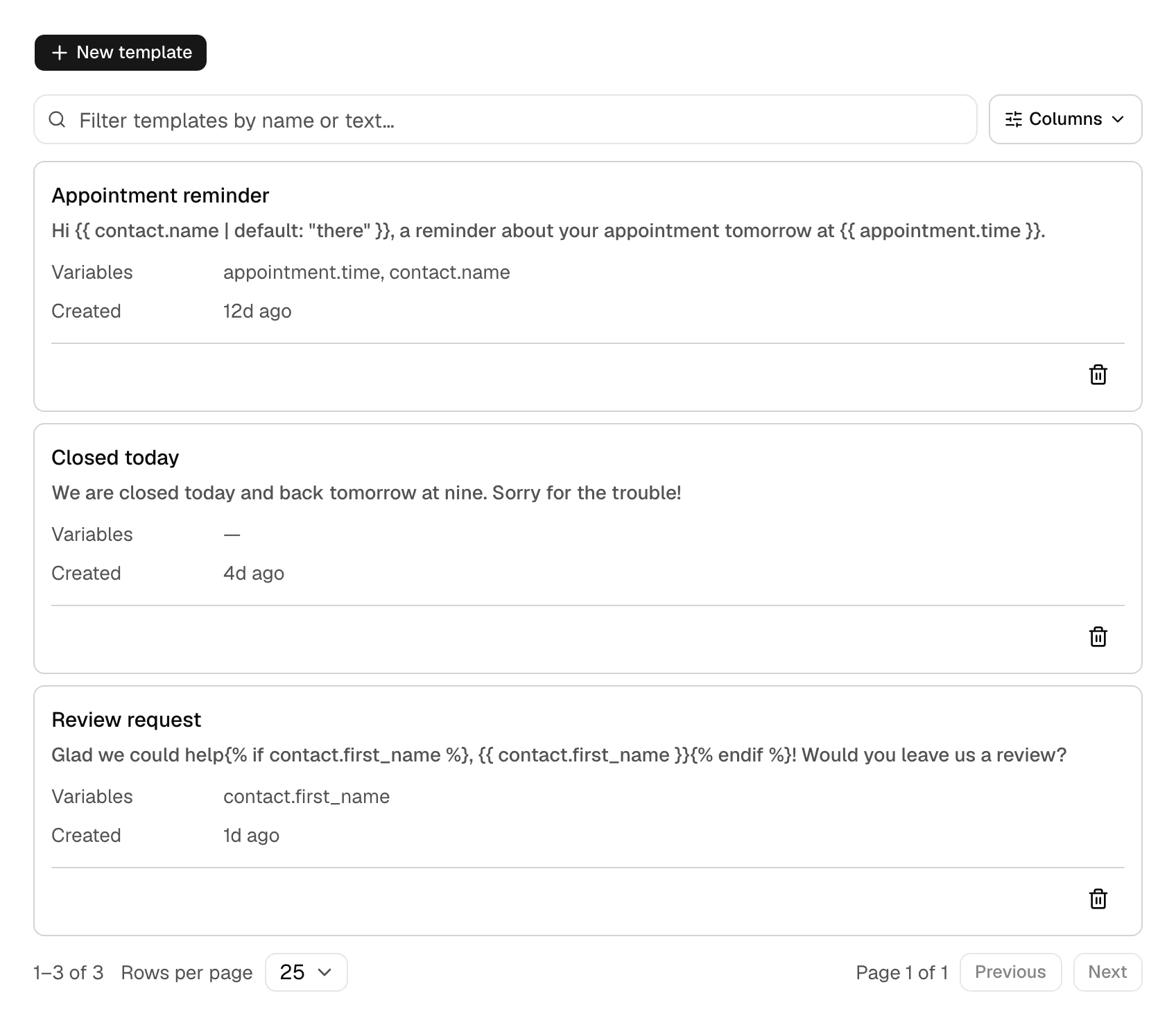The height and width of the screenshot is (1025, 1176).
Task: Click the message 'We are closed today and back tomorrow'
Action: 367,493
